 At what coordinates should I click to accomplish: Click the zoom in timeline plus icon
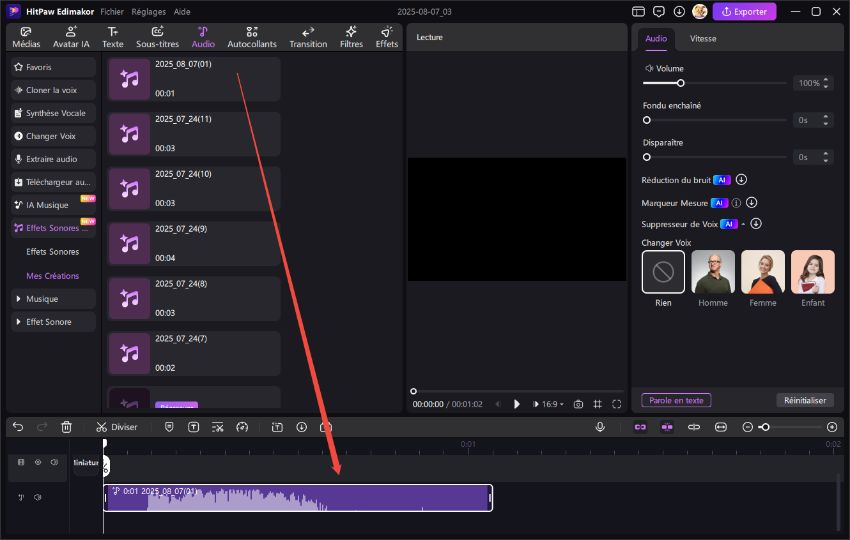832,427
